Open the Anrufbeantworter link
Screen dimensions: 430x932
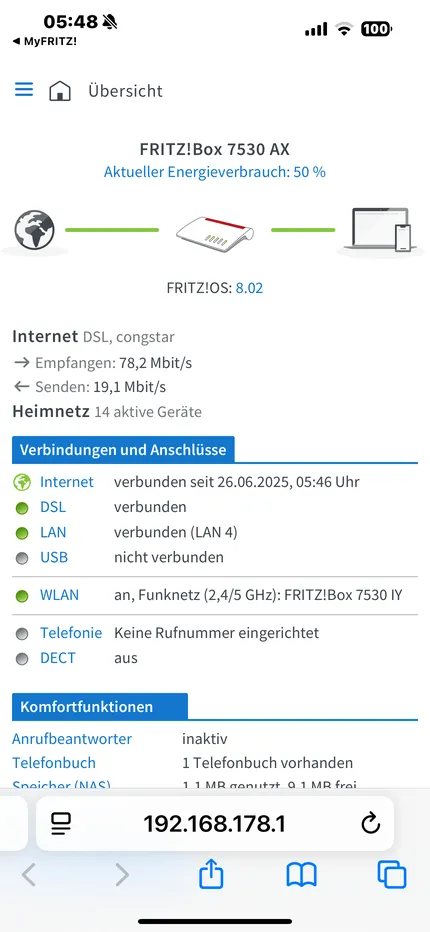72,739
